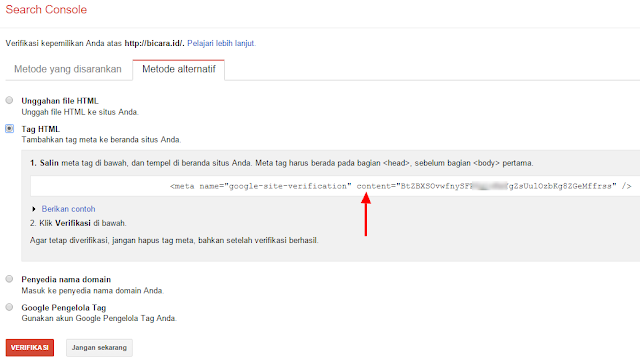This screenshot has height=364, width=640.
Task: Open the Metode alternatif tab
Action: 179,69
